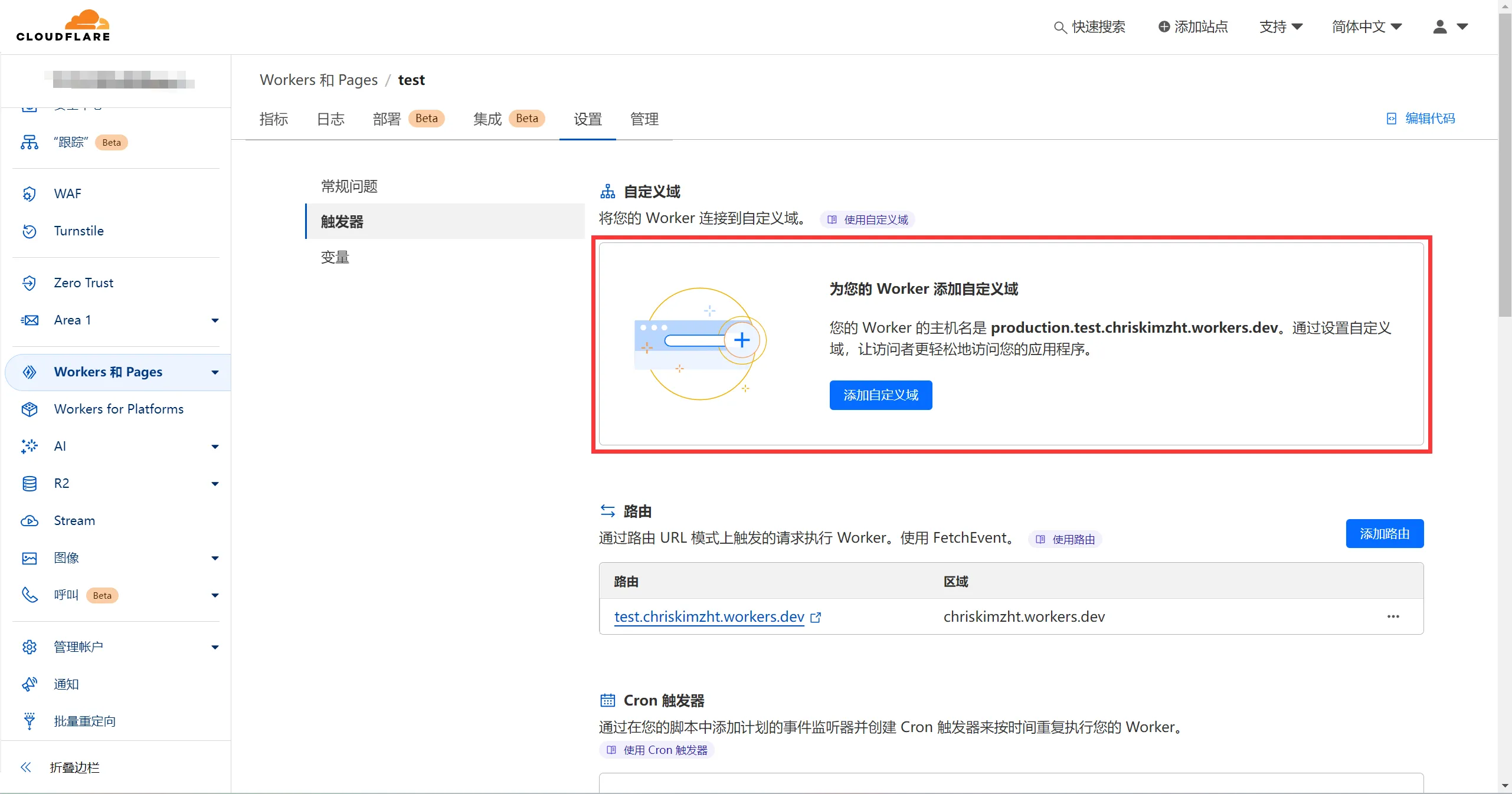Switch to the 管理 tab

click(x=644, y=119)
